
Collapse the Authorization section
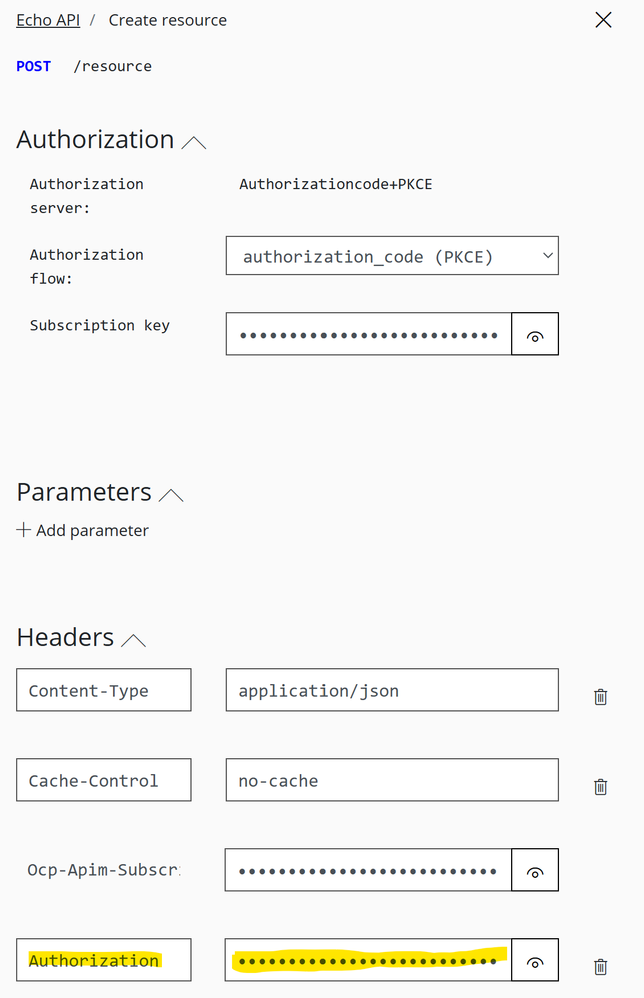coord(194,143)
